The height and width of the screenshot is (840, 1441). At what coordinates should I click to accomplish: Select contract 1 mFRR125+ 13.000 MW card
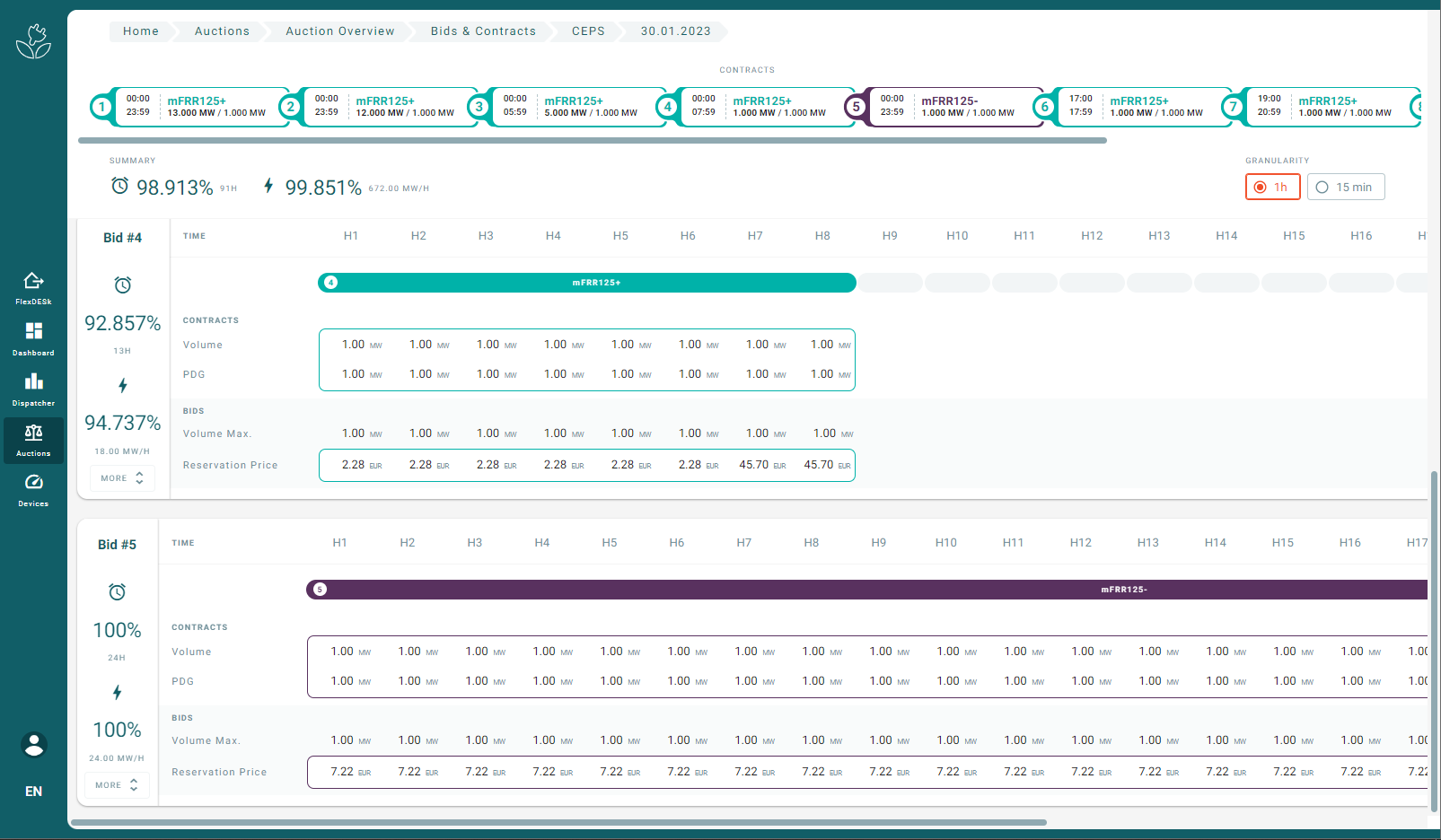coord(190,107)
